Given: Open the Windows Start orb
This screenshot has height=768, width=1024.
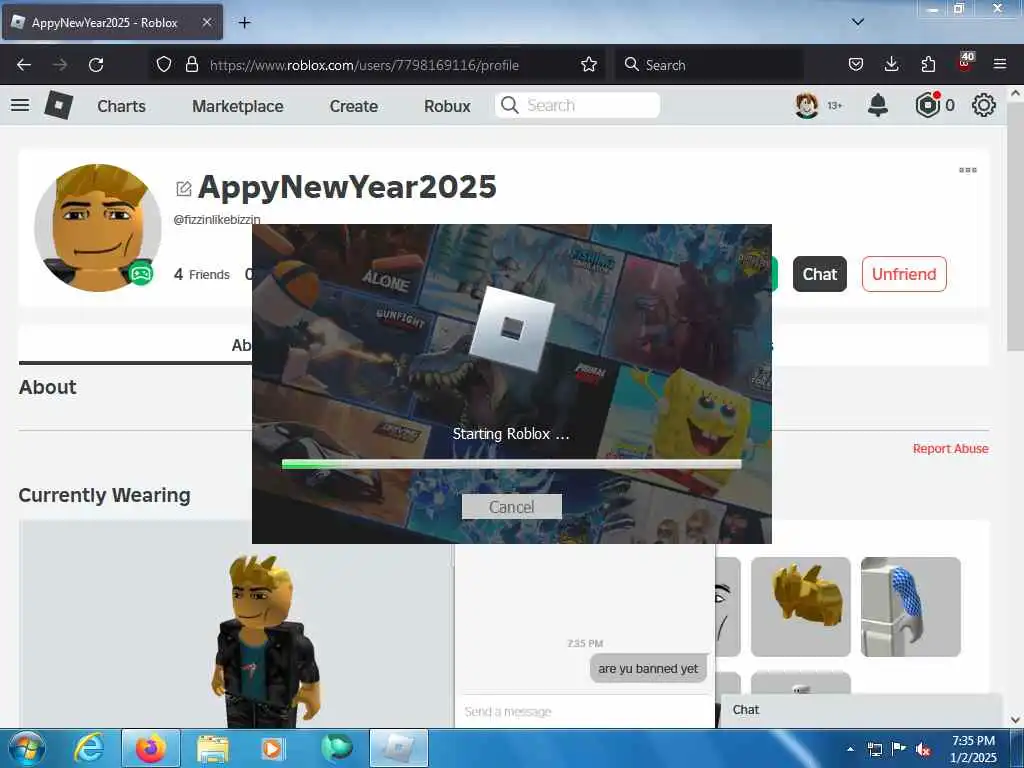Looking at the screenshot, I should [x=27, y=748].
